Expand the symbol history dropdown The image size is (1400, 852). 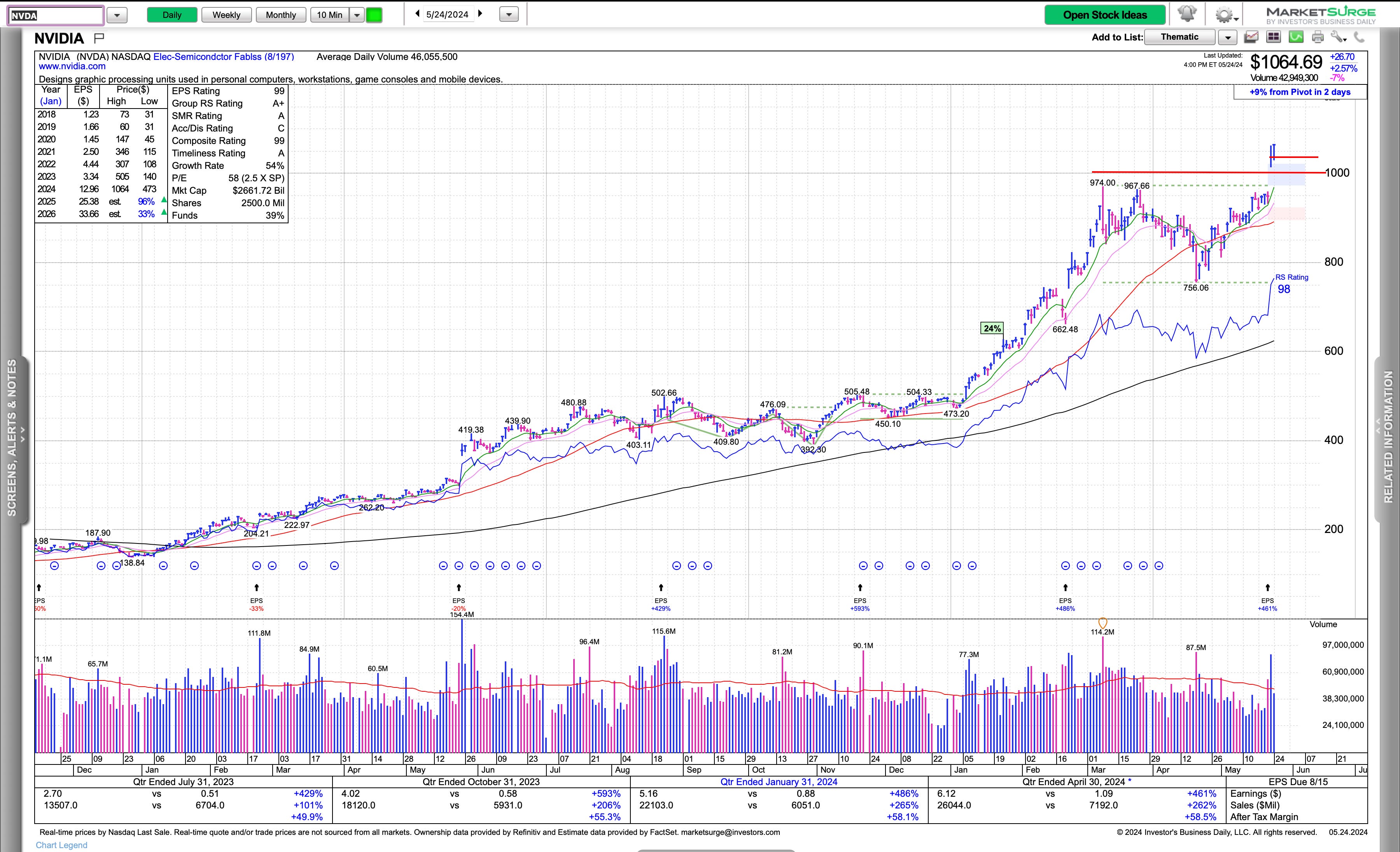(x=117, y=15)
